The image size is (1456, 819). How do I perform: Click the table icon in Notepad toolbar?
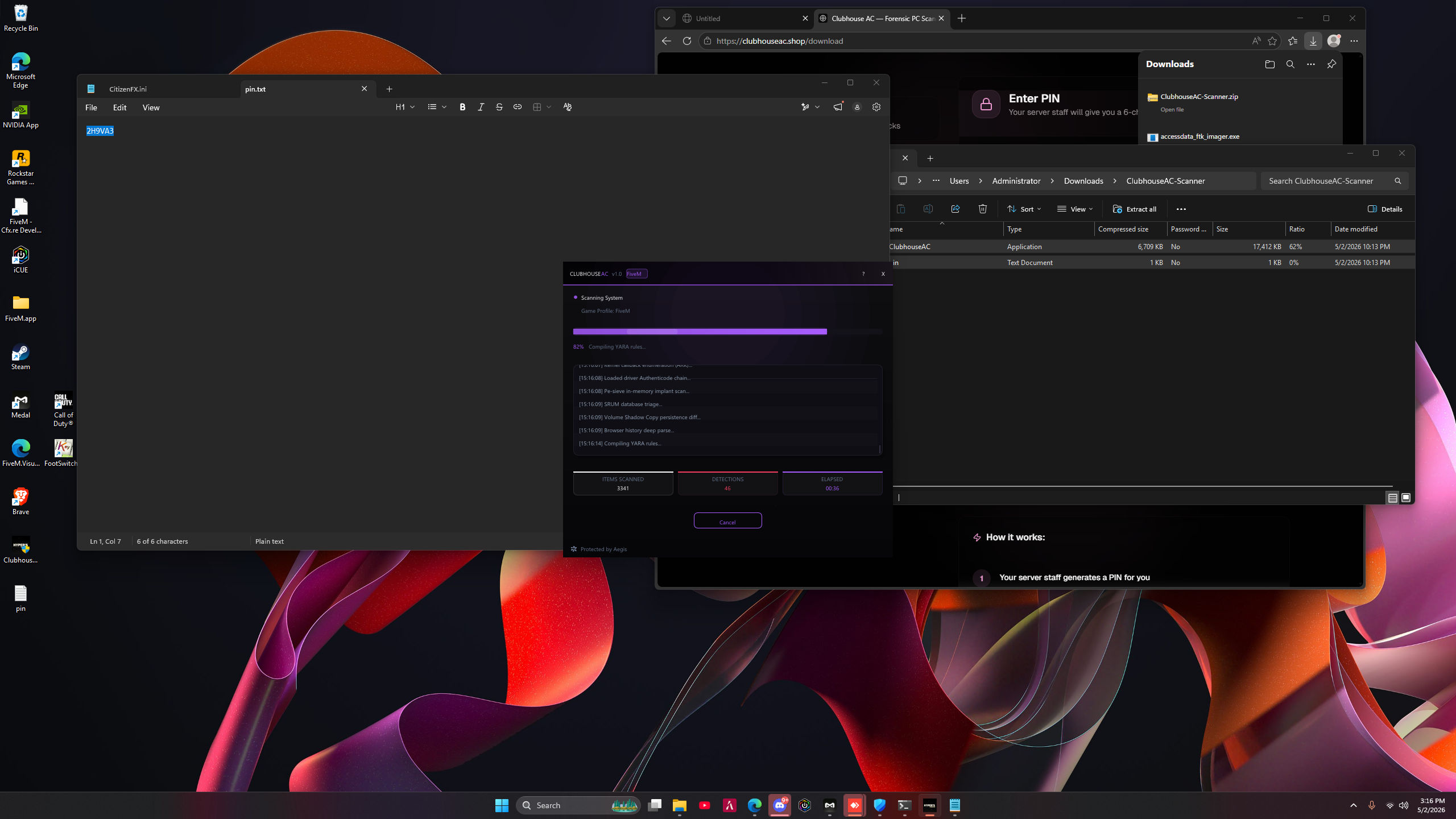(x=537, y=107)
